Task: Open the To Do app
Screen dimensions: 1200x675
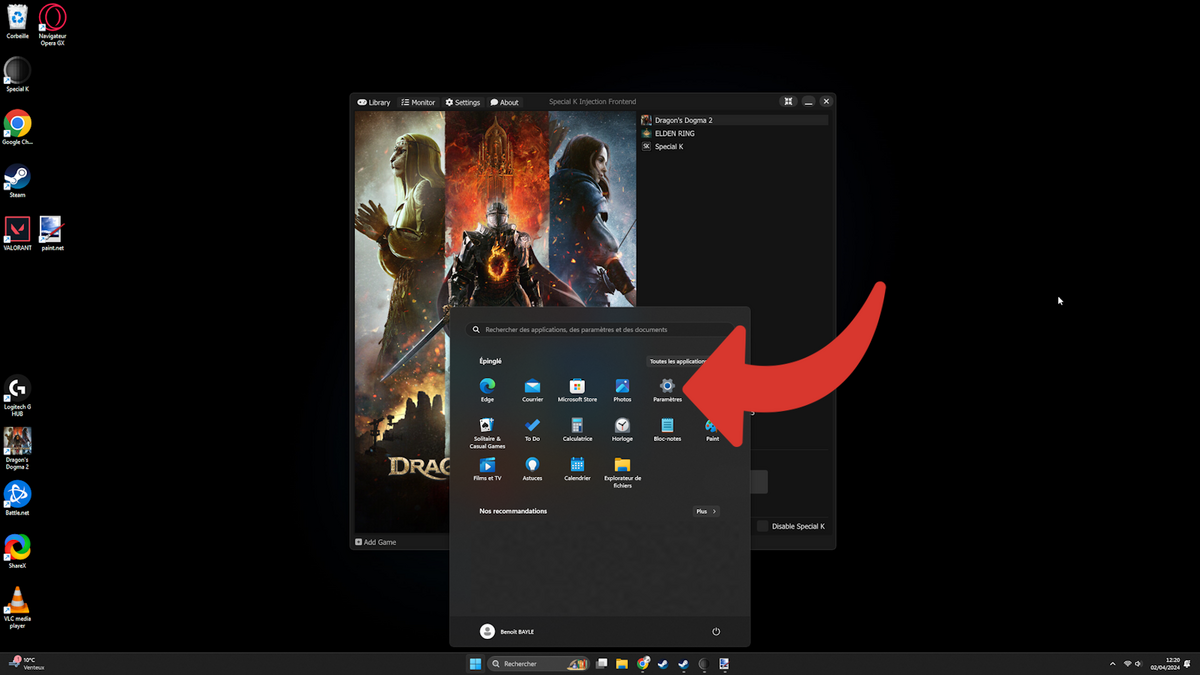Action: tap(532, 430)
